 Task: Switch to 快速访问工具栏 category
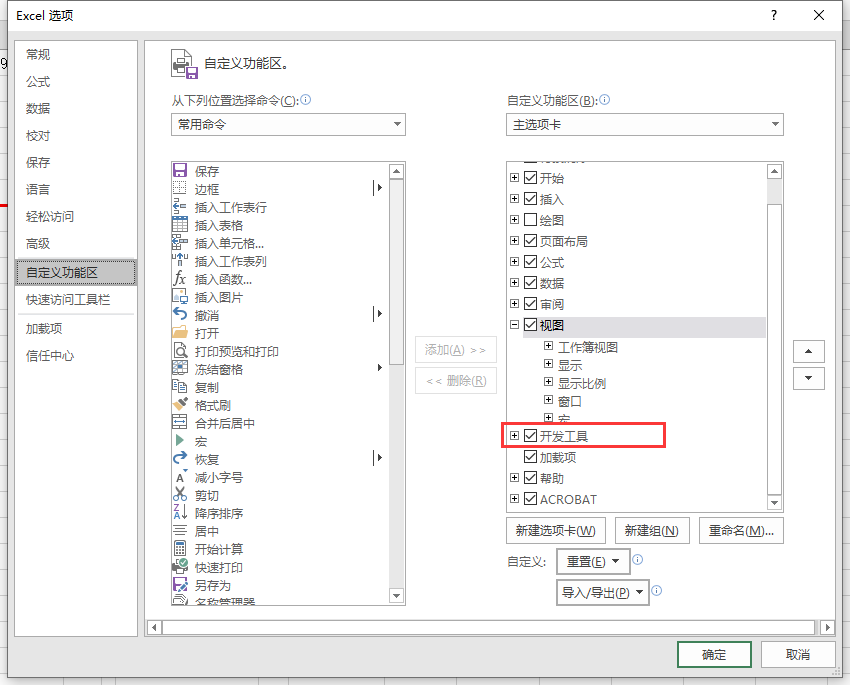(x=68, y=299)
